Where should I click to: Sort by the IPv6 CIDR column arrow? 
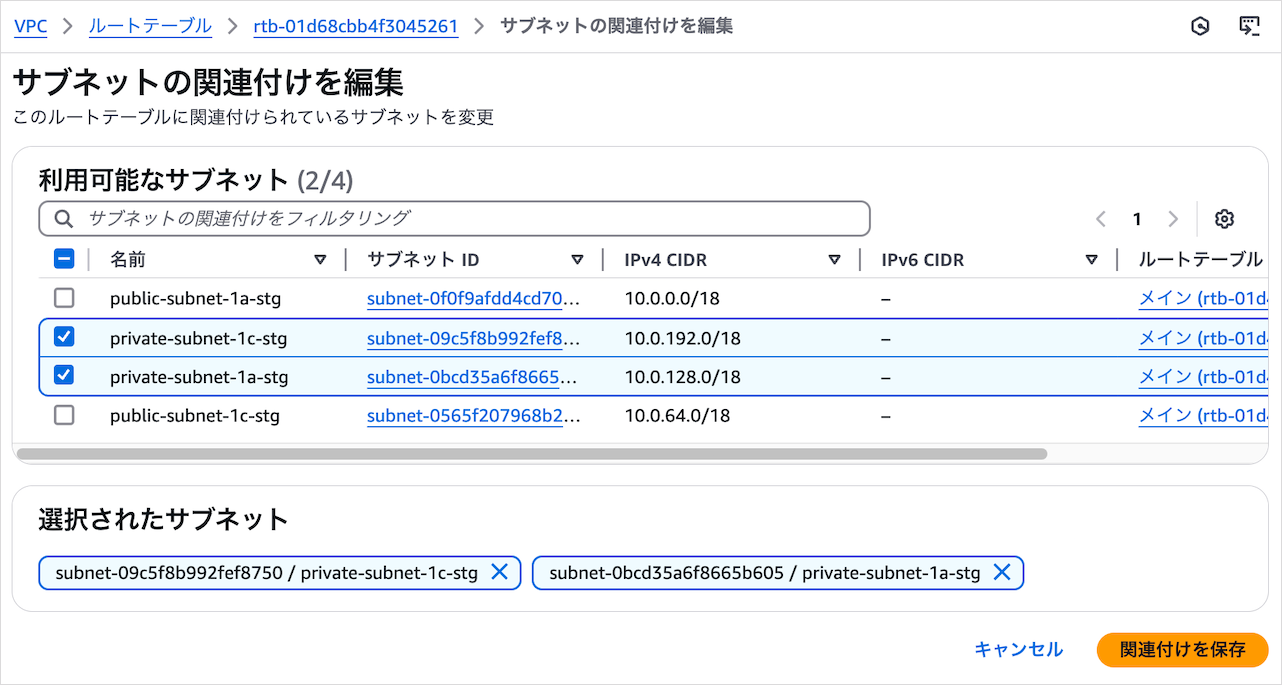pyautogui.click(x=1091, y=260)
